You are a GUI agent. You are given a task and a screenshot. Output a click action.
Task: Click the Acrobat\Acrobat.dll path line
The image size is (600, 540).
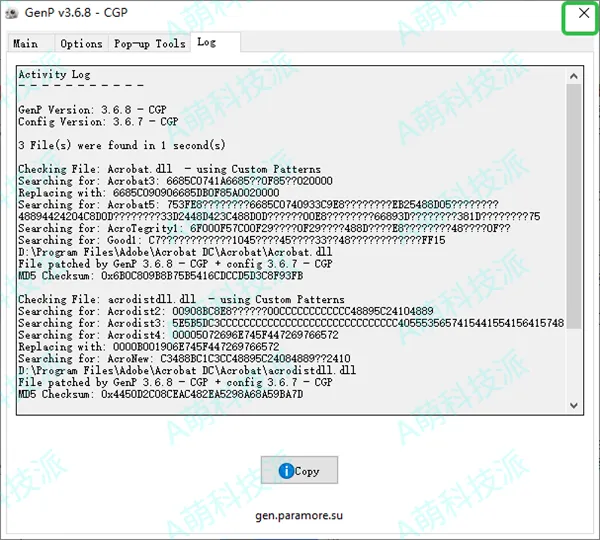[175, 252]
